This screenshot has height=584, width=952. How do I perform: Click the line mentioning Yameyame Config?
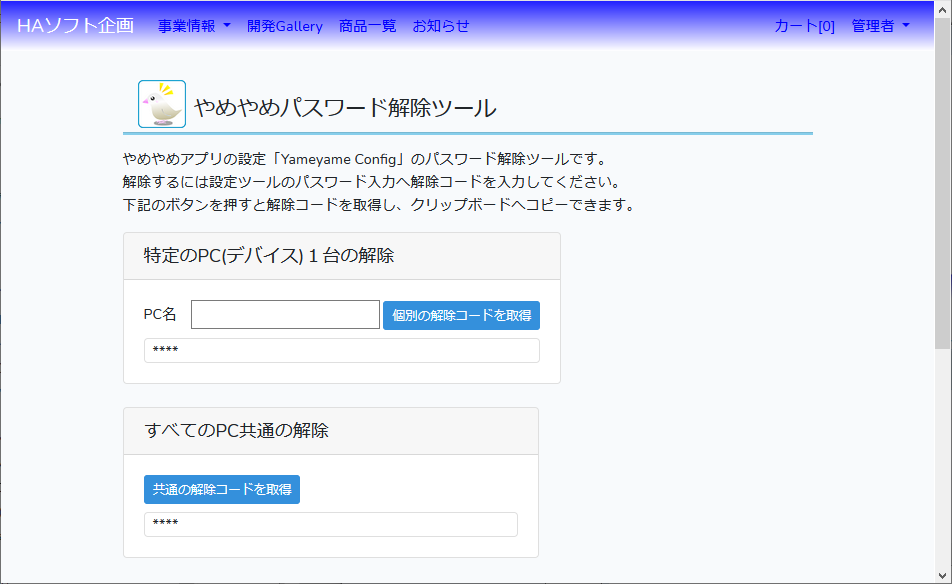(365, 159)
